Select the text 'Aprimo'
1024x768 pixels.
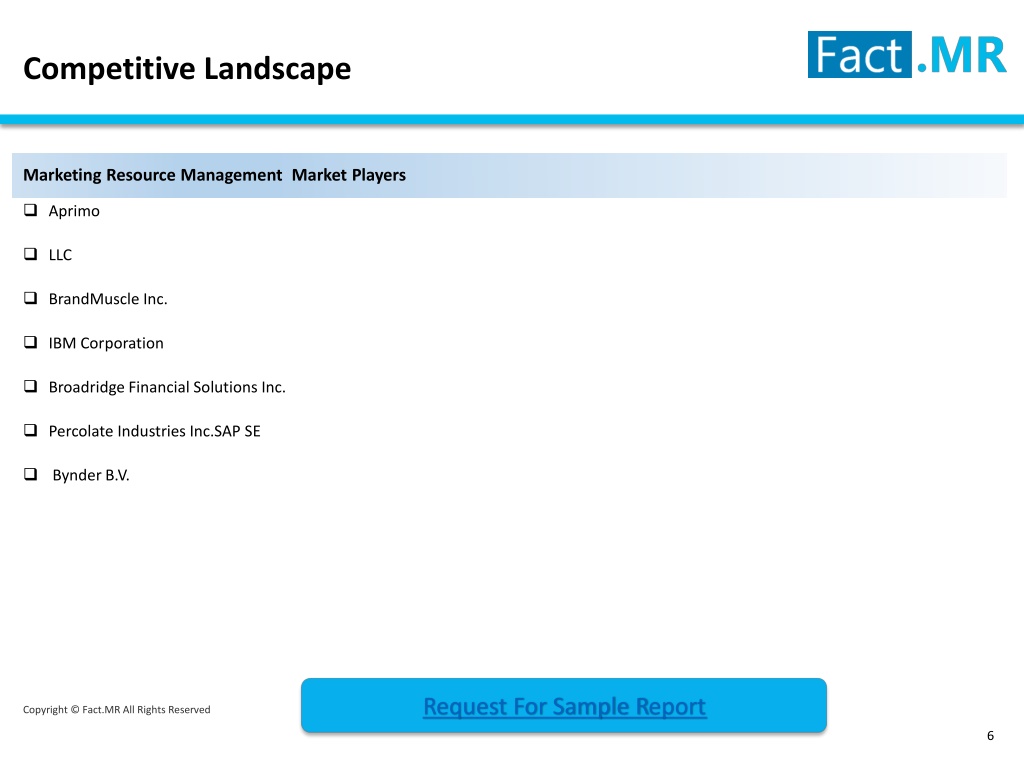pos(74,211)
